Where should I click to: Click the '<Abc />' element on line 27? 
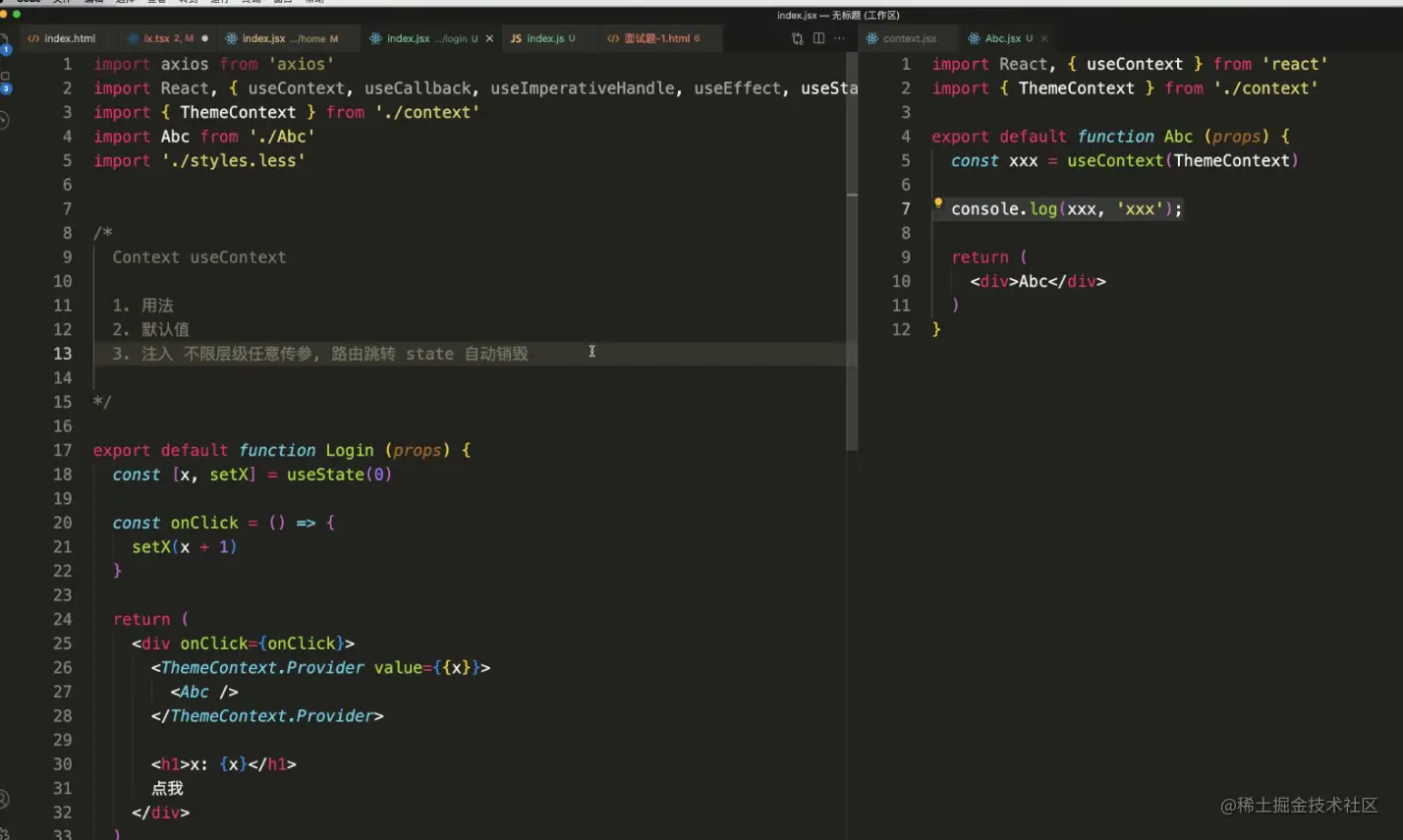[x=204, y=692]
